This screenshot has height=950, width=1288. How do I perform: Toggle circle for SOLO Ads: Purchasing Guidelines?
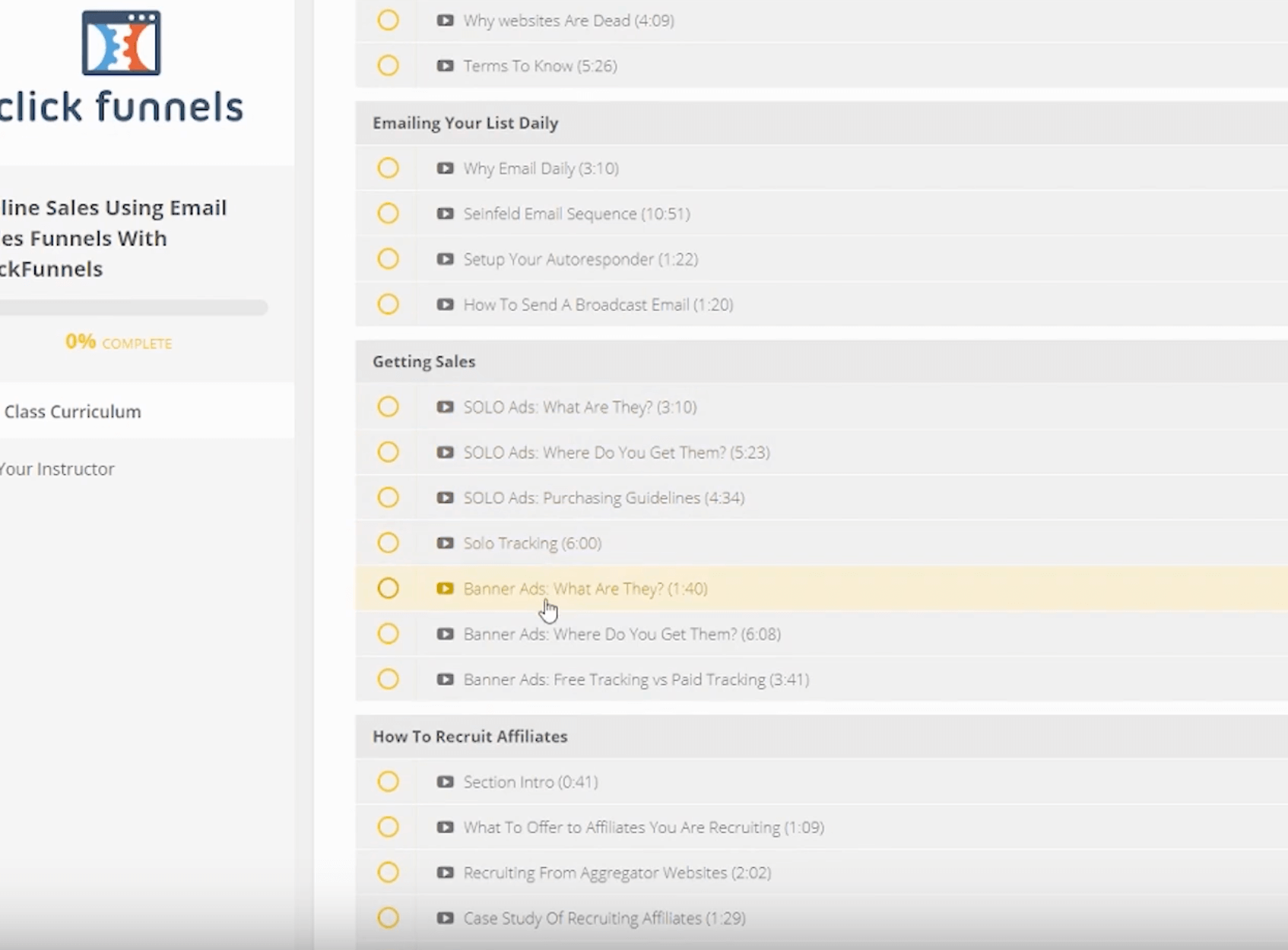(388, 498)
